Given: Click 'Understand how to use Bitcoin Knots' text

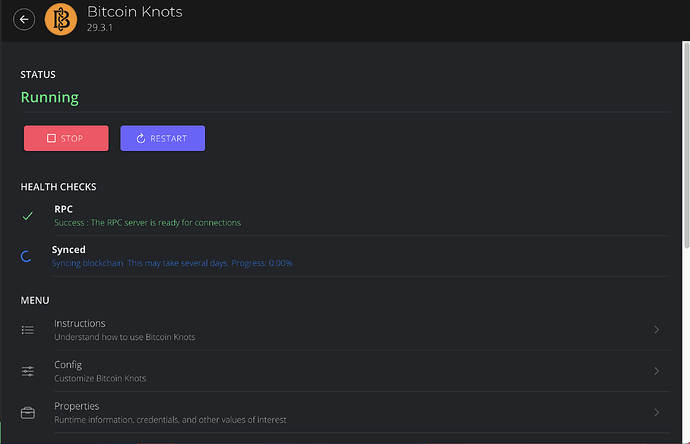Looking at the screenshot, I should 125,337.
